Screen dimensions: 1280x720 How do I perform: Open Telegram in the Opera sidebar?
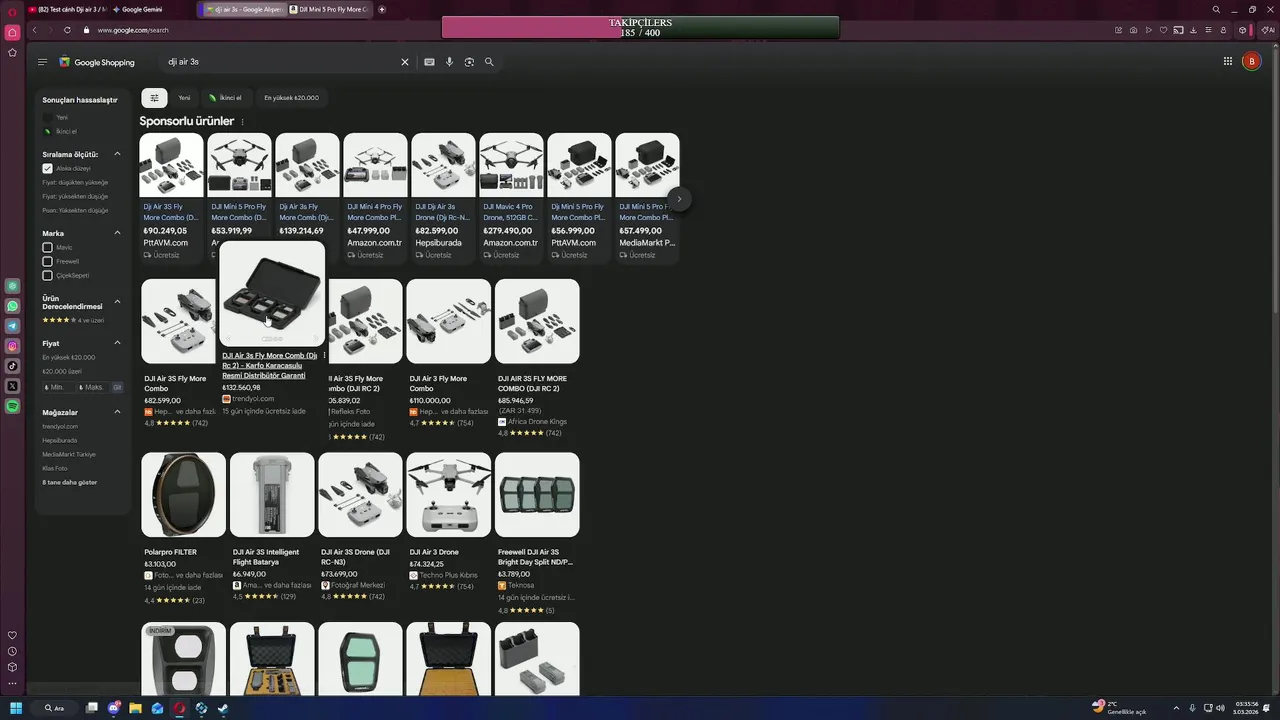[x=12, y=326]
